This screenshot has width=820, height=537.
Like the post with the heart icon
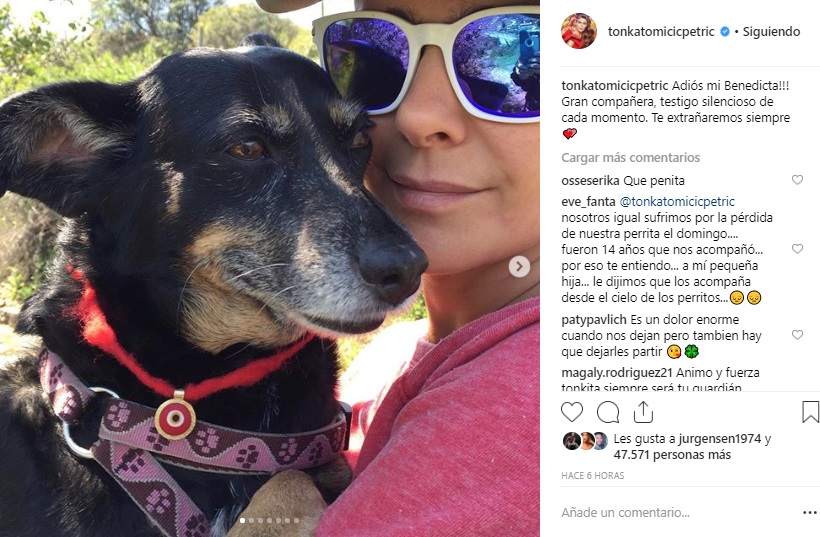coord(572,412)
